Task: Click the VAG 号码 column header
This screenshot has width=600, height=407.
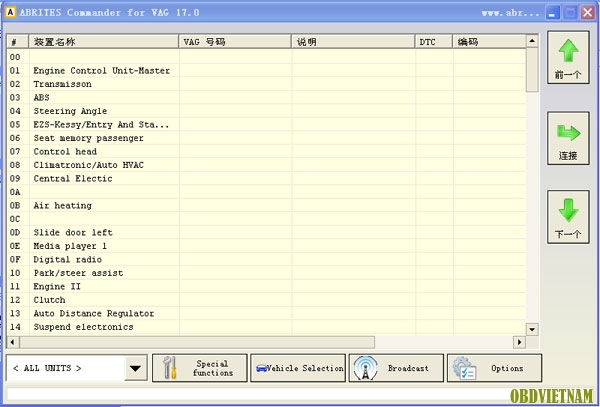Action: tap(235, 42)
